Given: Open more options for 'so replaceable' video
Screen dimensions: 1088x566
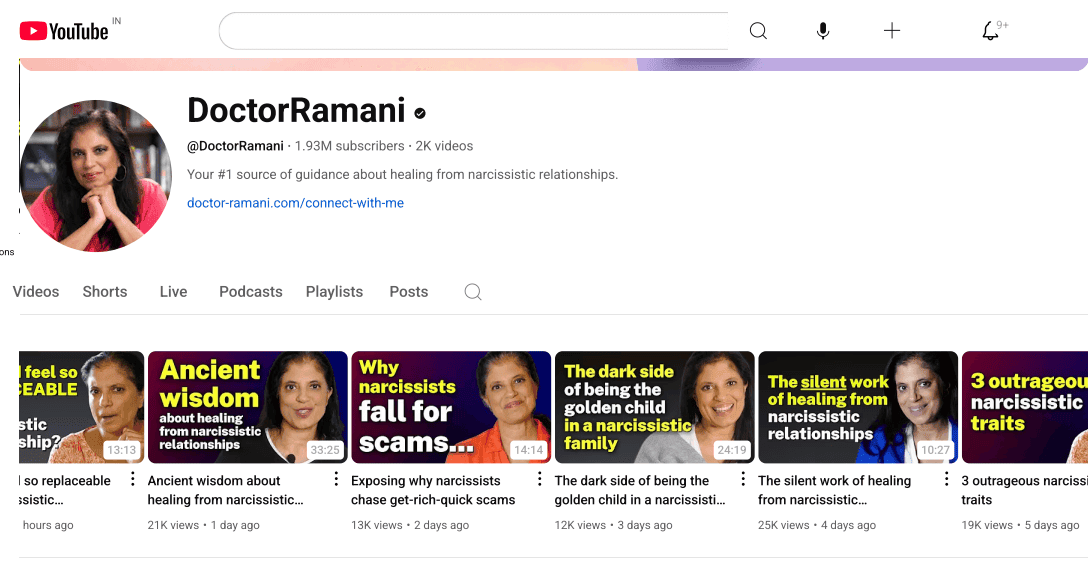Looking at the screenshot, I should pyautogui.click(x=133, y=479).
